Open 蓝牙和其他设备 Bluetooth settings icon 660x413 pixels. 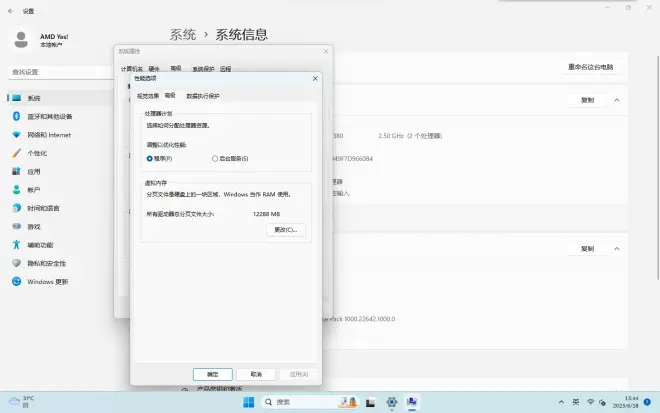[x=16, y=116]
